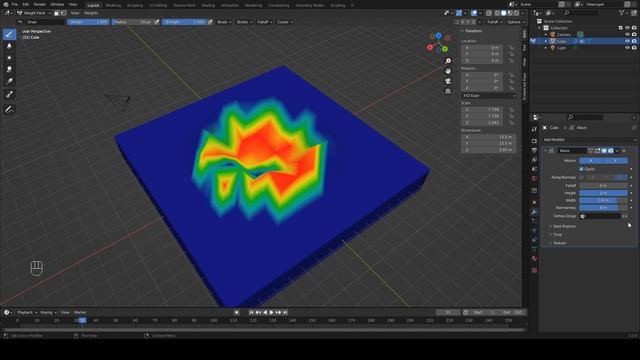Open the Add Modifier dropdown
This screenshot has height=360, width=640.
click(589, 140)
